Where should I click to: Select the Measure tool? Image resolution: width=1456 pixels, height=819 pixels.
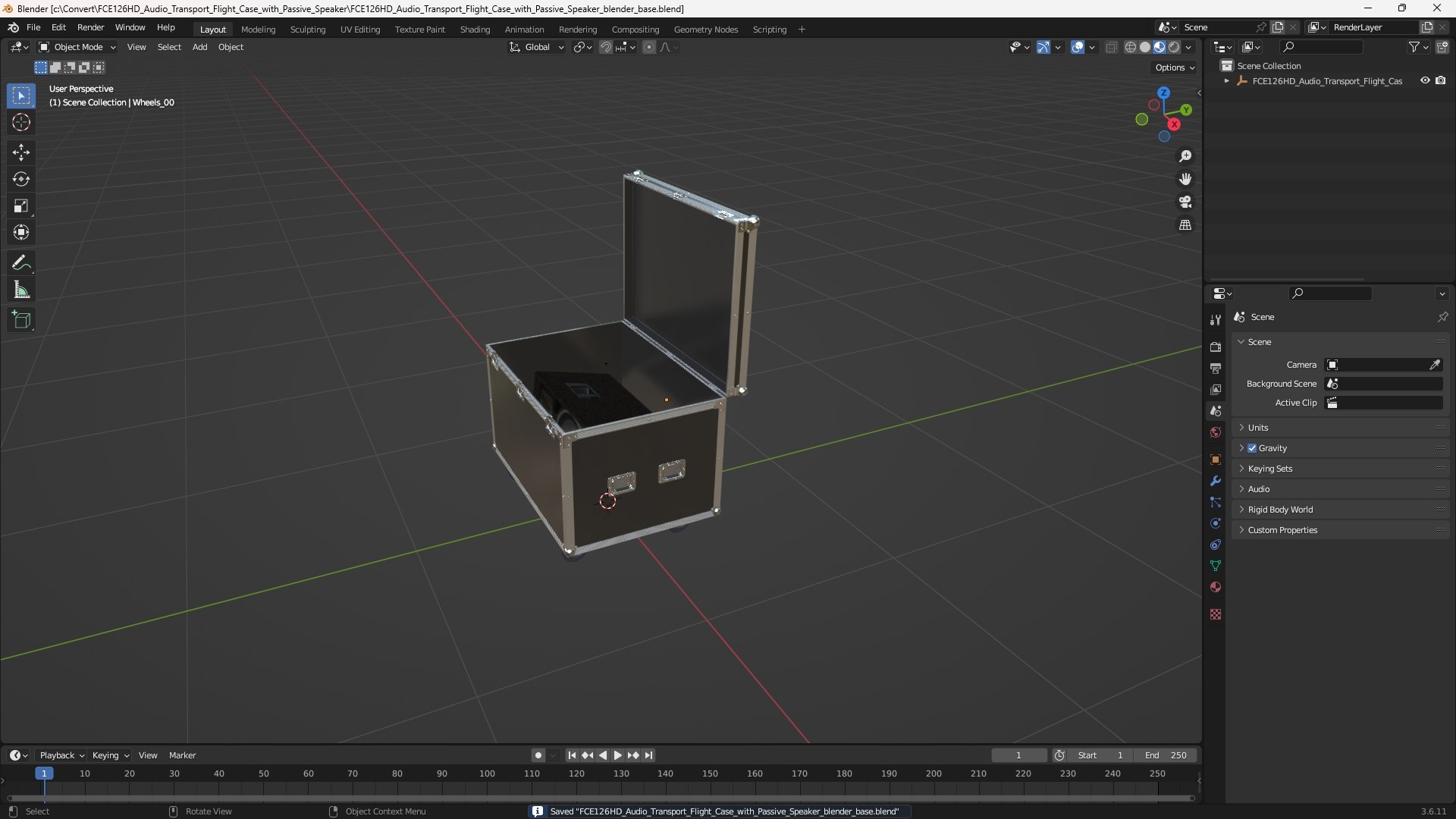[21, 290]
